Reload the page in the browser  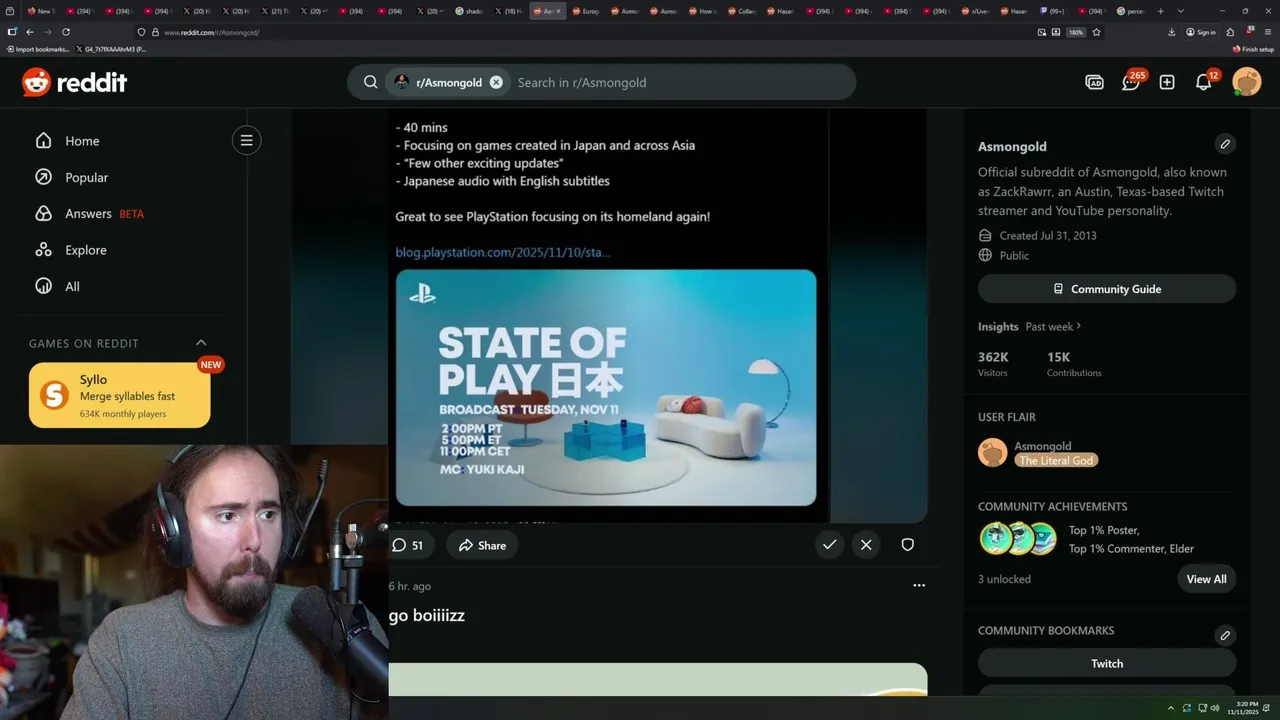click(x=66, y=32)
